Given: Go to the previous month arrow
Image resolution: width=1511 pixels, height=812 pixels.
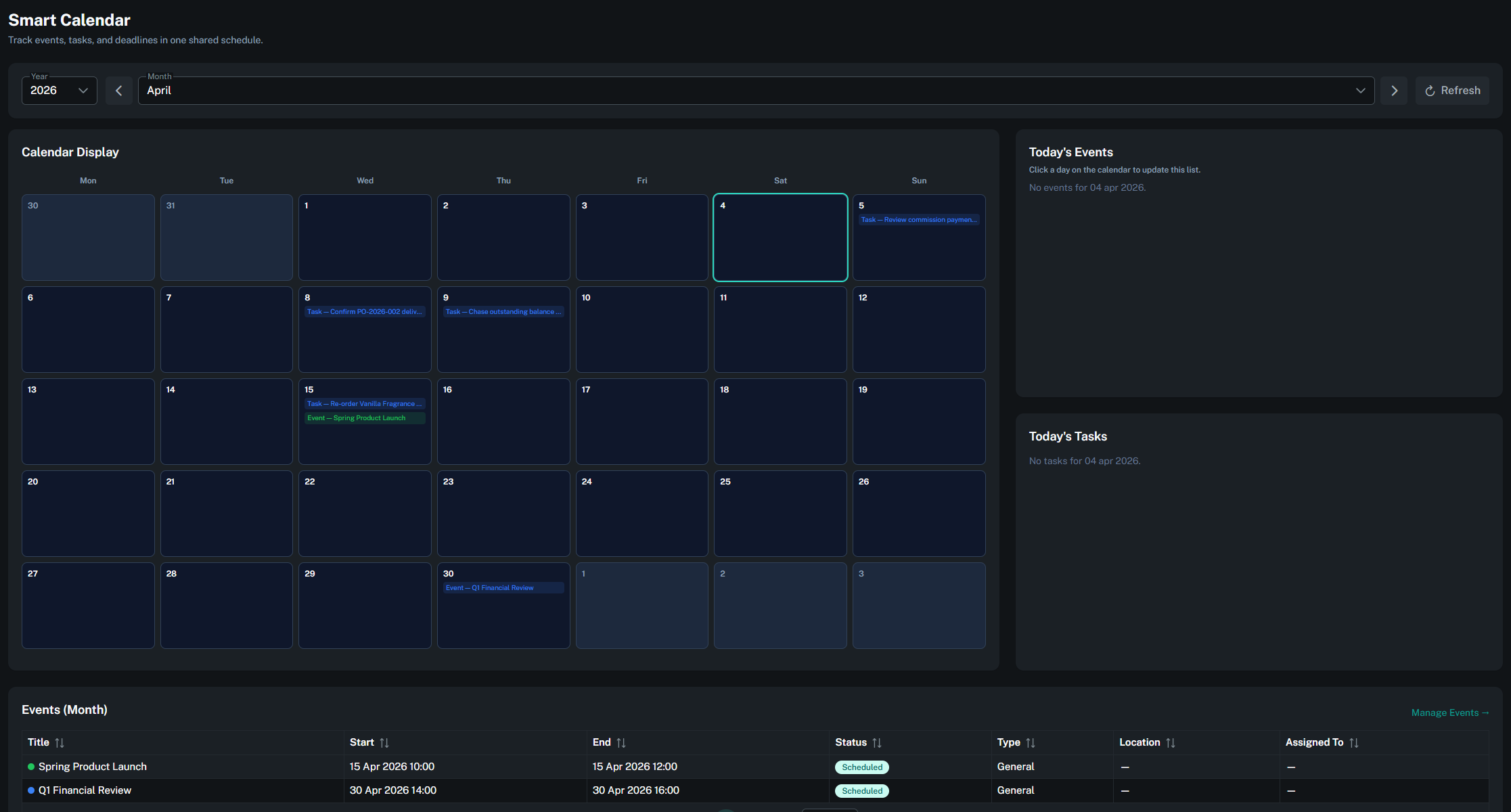Looking at the screenshot, I should tap(119, 91).
